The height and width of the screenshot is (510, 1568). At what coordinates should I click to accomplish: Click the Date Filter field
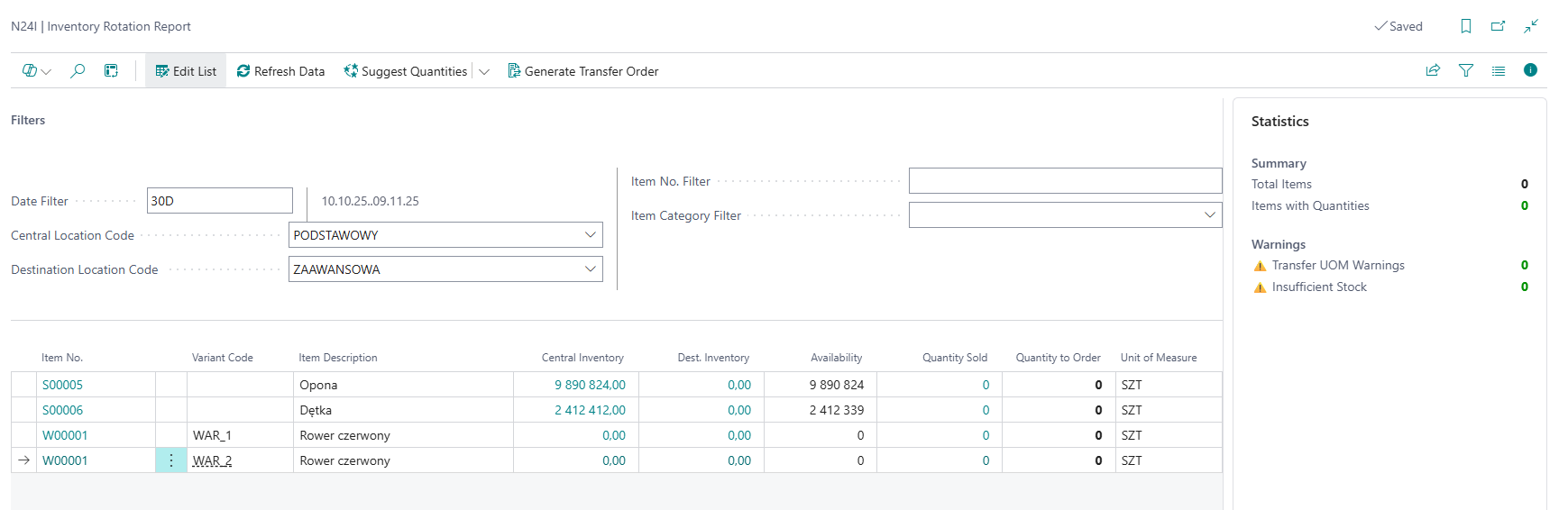click(x=220, y=201)
